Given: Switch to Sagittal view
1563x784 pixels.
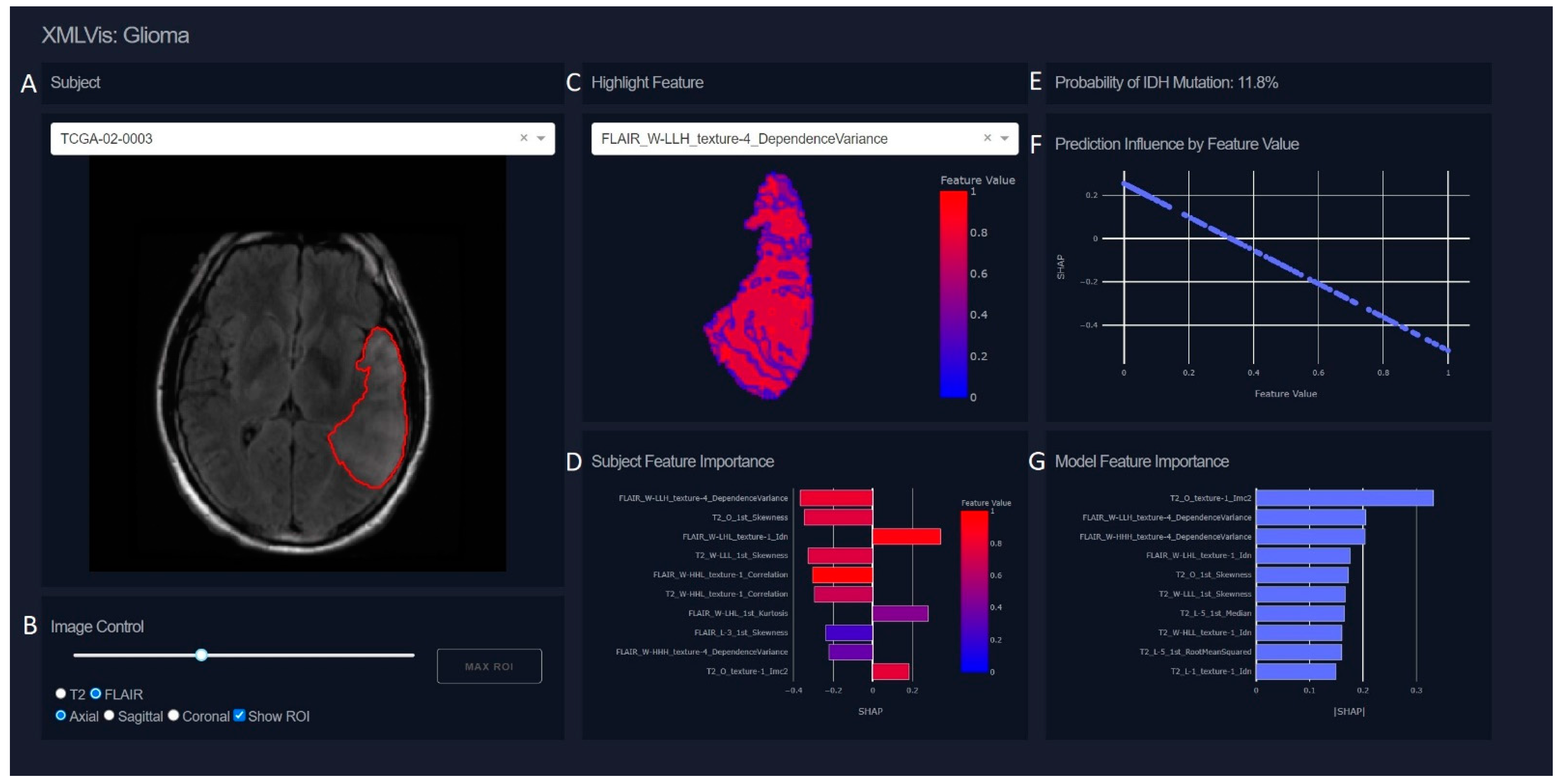Looking at the screenshot, I should (x=109, y=715).
